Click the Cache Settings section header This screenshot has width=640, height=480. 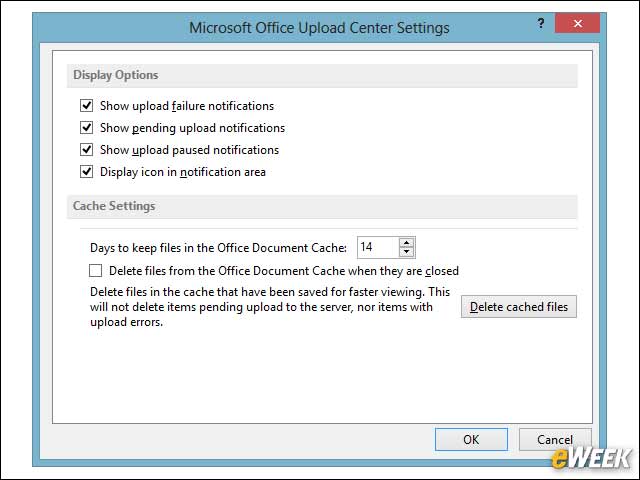pyautogui.click(x=322, y=207)
